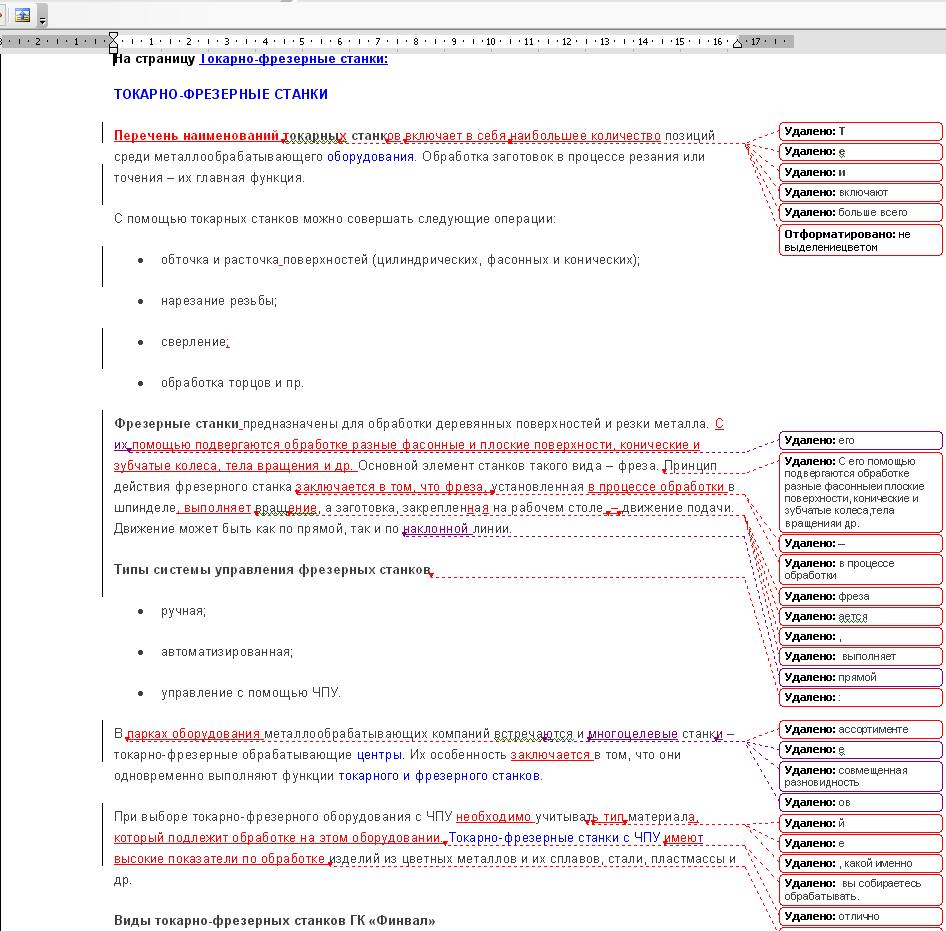946x931 pixels.
Task: Select balloon 'Удалено: С его помощью подвергаются'
Action: [x=860, y=492]
